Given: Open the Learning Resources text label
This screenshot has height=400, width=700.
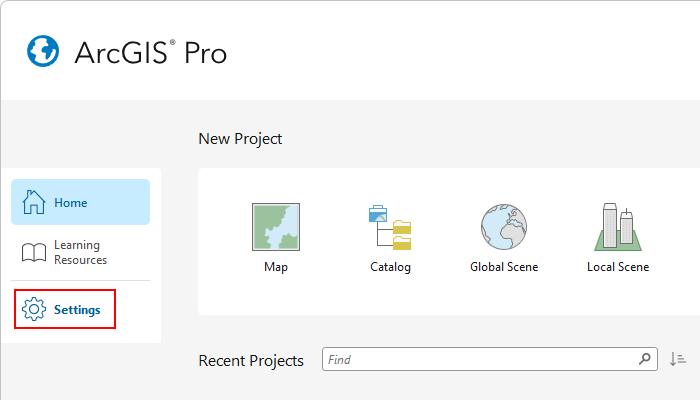Looking at the screenshot, I should [80, 252].
